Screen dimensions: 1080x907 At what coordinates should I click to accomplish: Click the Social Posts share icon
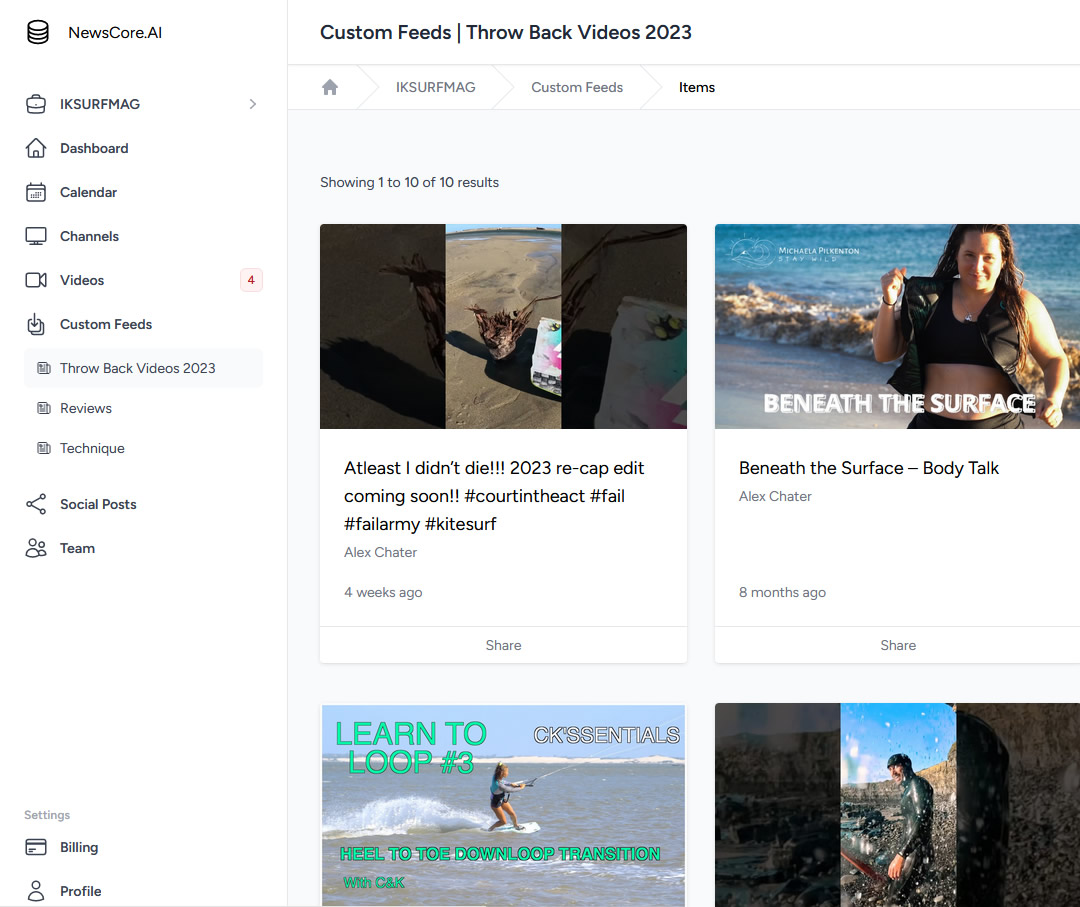coord(36,504)
